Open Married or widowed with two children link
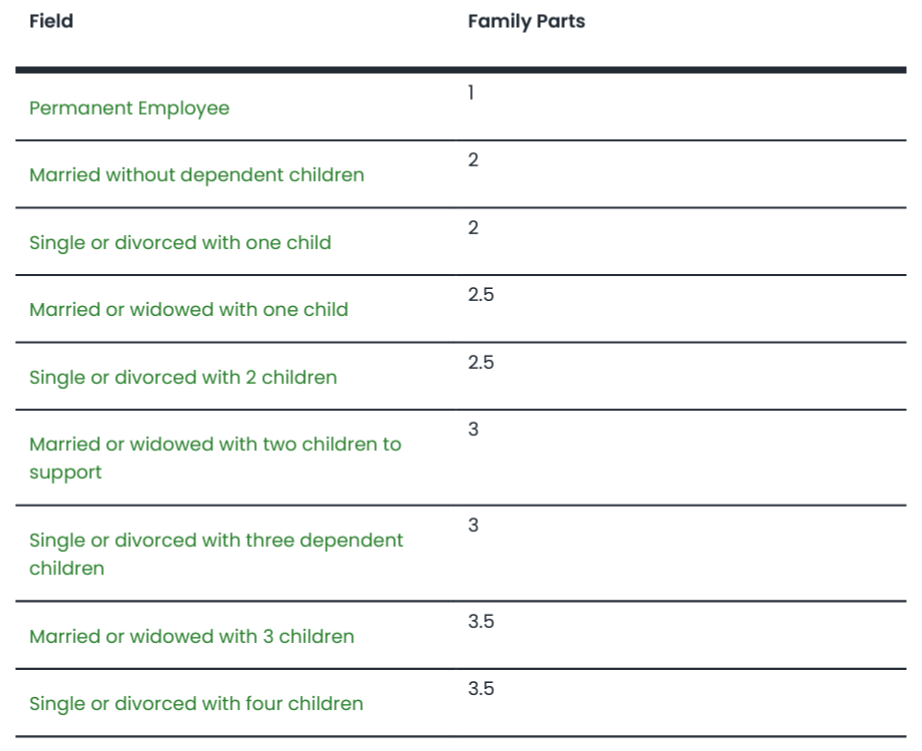The width and height of the screenshot is (922, 751). click(x=215, y=444)
